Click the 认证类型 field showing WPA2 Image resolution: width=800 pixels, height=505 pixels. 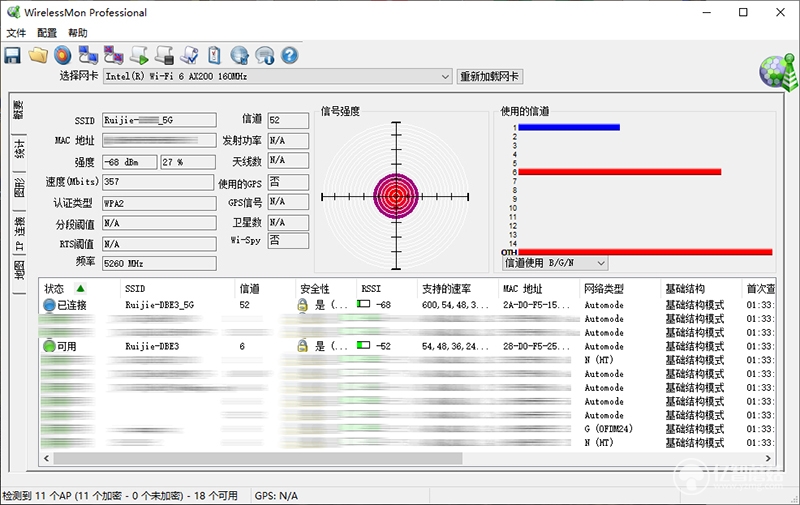pyautogui.click(x=159, y=203)
